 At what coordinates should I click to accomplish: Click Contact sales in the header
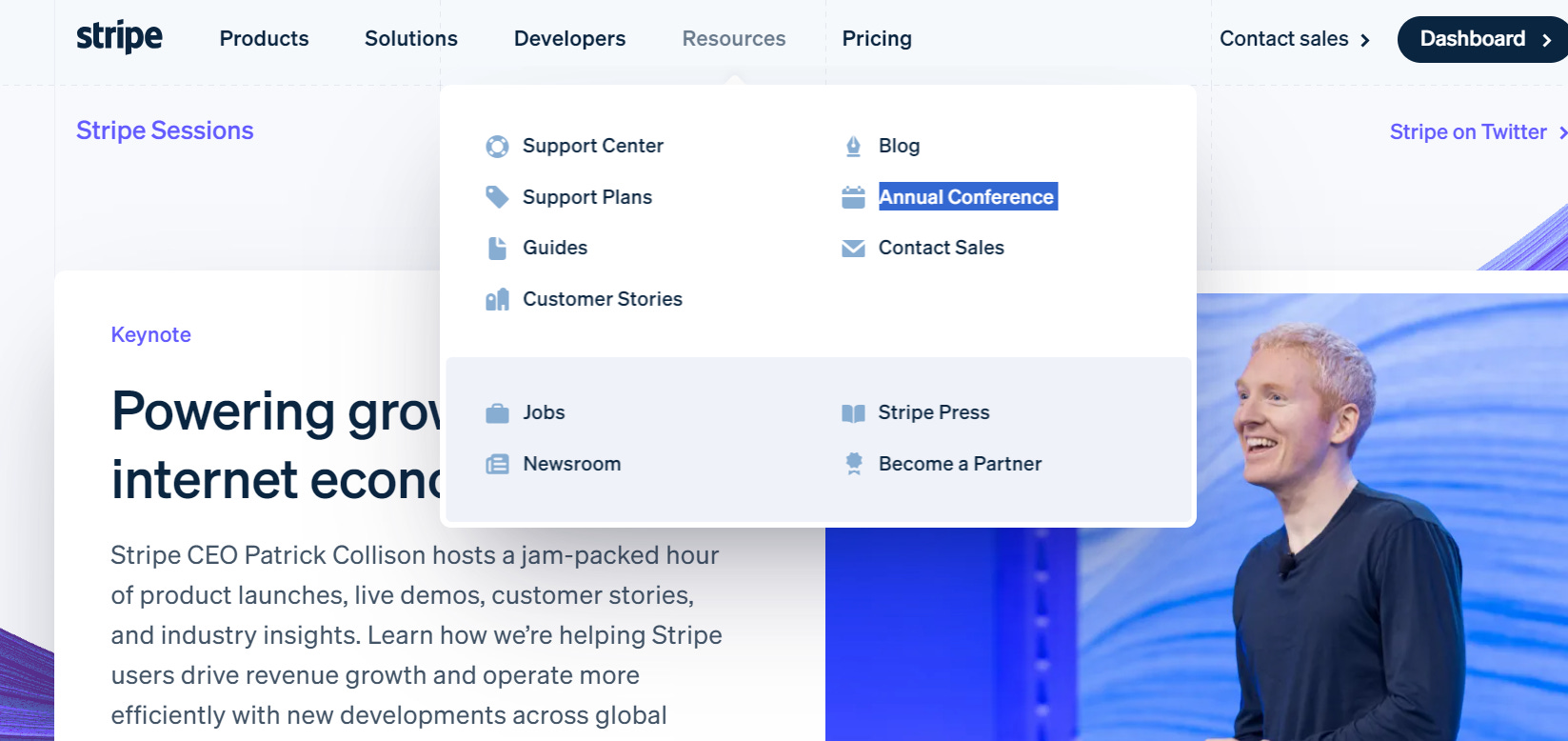1295,39
